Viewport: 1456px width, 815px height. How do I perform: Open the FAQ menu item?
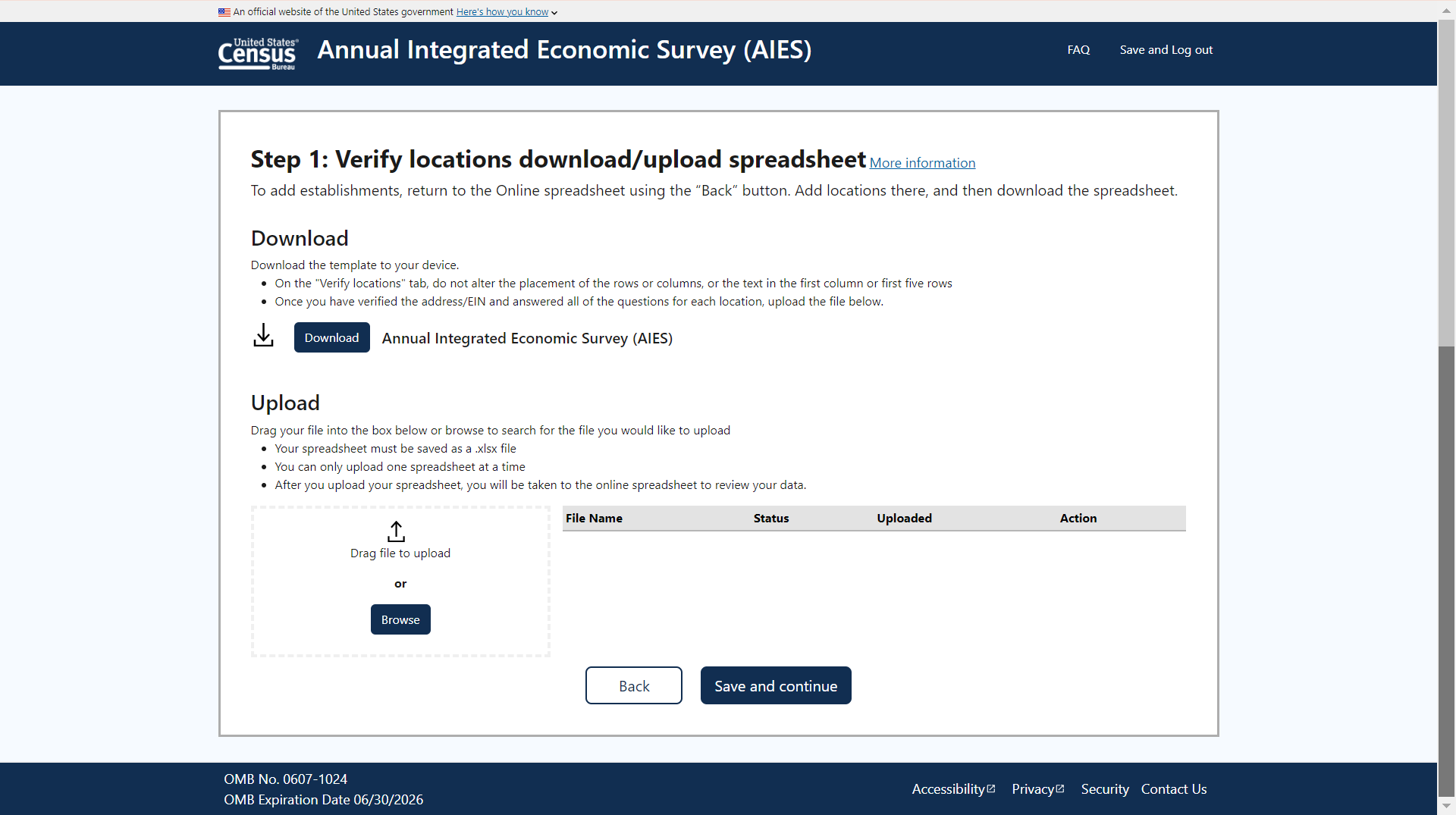click(1078, 50)
